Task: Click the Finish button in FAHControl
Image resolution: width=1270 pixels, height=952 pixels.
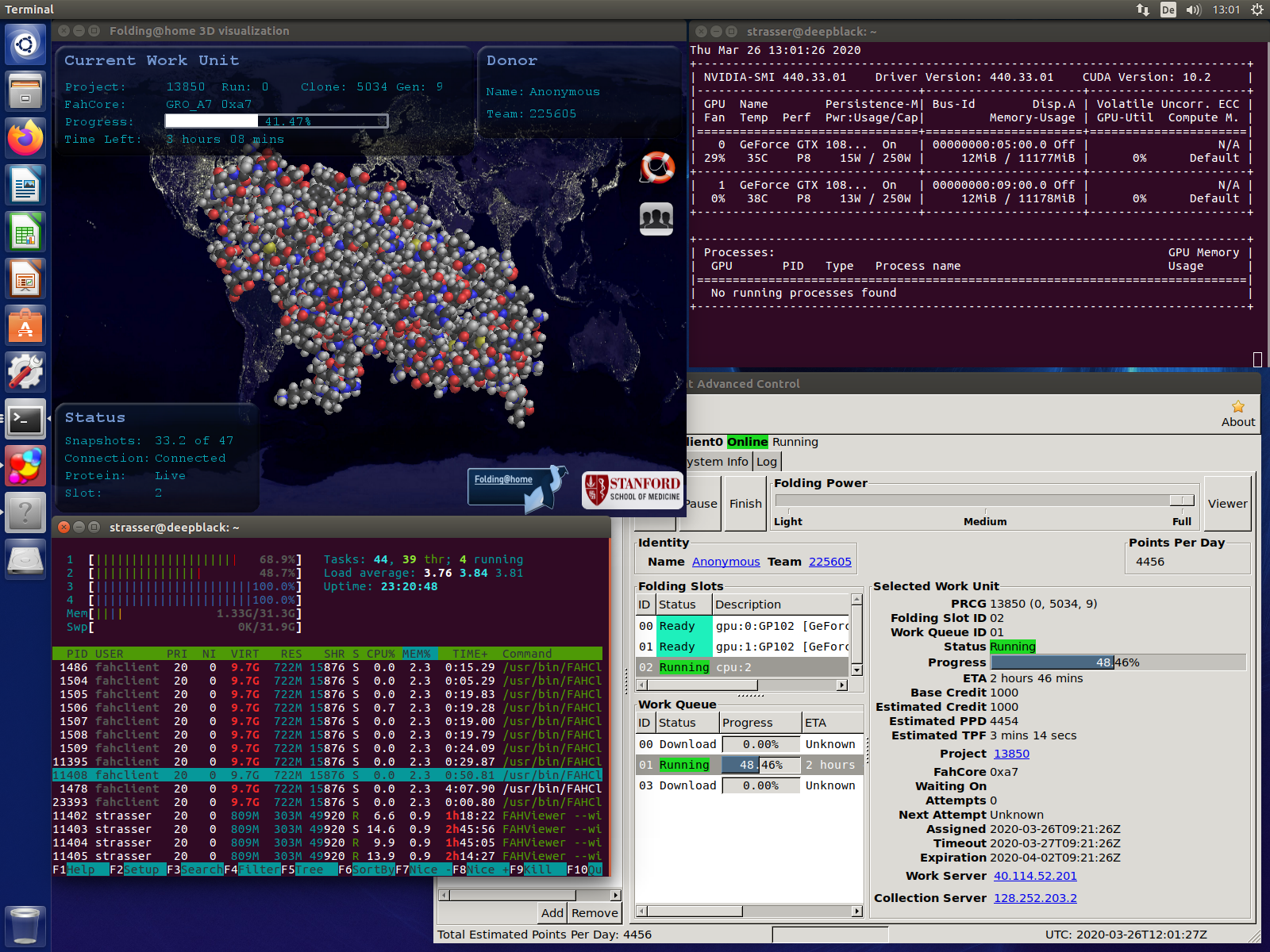Action: [x=745, y=504]
